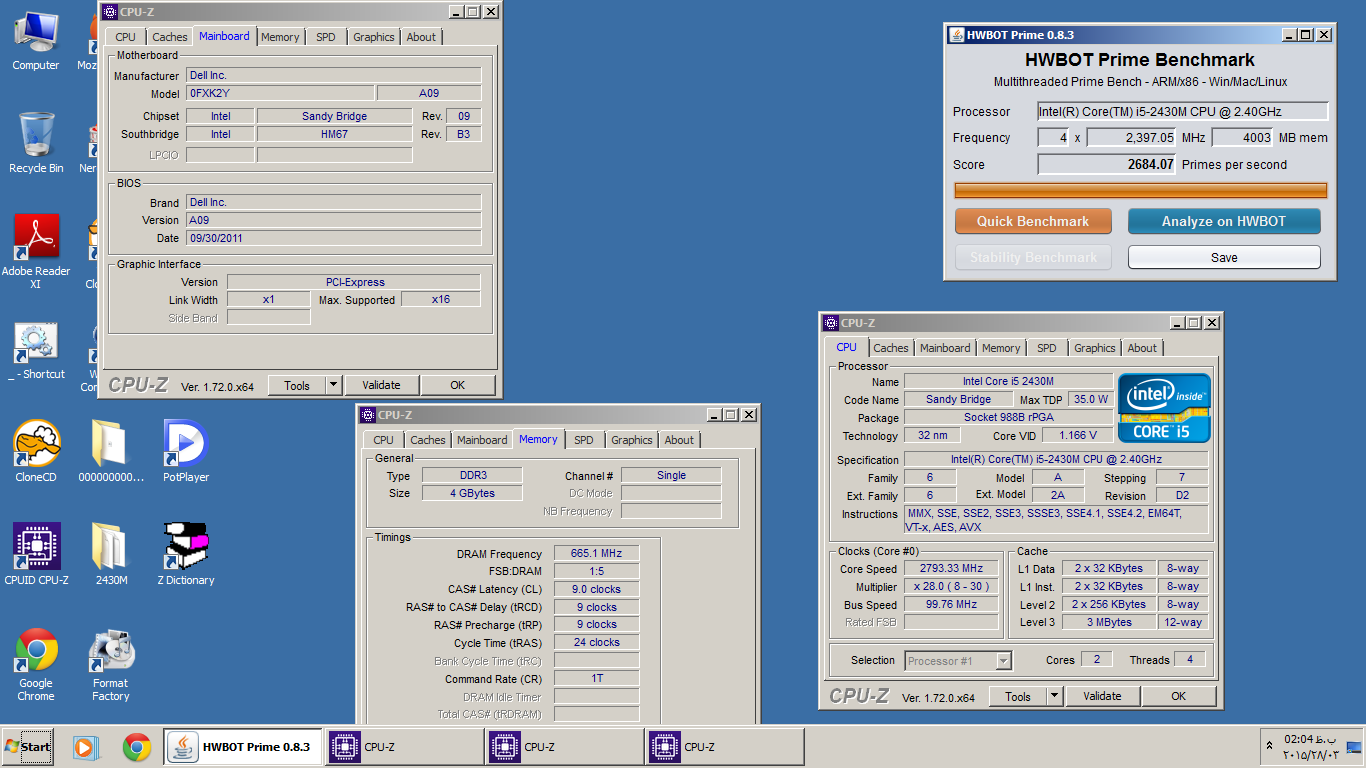The height and width of the screenshot is (768, 1366).
Task: Open Google Chrome desktop shortcut
Action: coord(36,664)
